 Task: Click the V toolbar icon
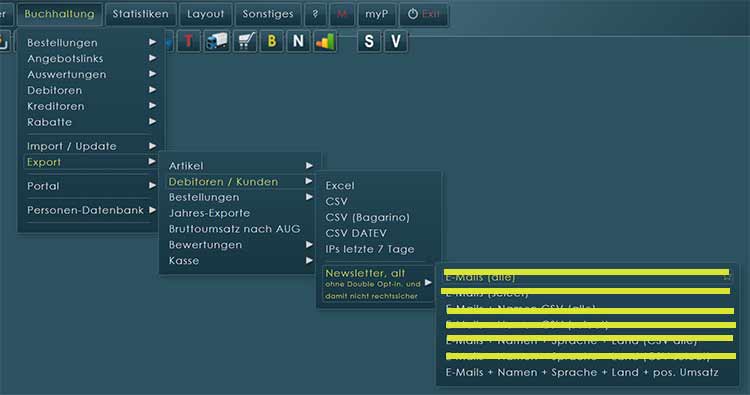(396, 42)
